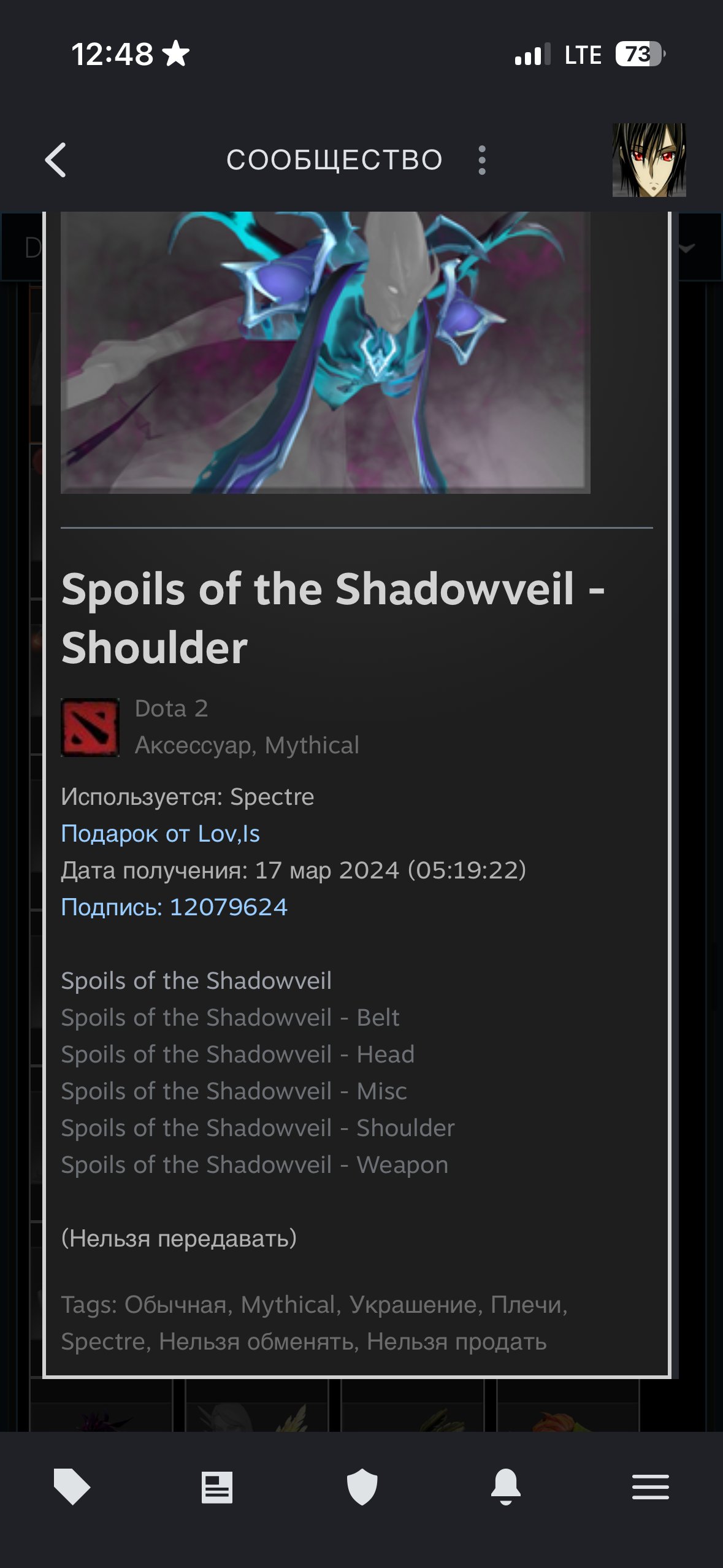This screenshot has width=723, height=1568.
Task: Open the notifications bell tab
Action: (x=506, y=1486)
